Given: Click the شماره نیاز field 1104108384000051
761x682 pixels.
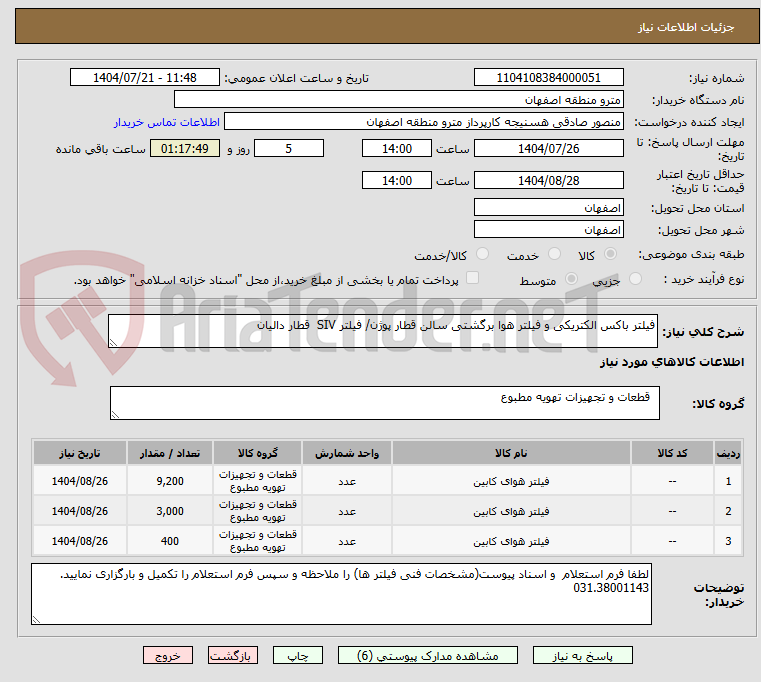Looking at the screenshot, I should tap(548, 78).
